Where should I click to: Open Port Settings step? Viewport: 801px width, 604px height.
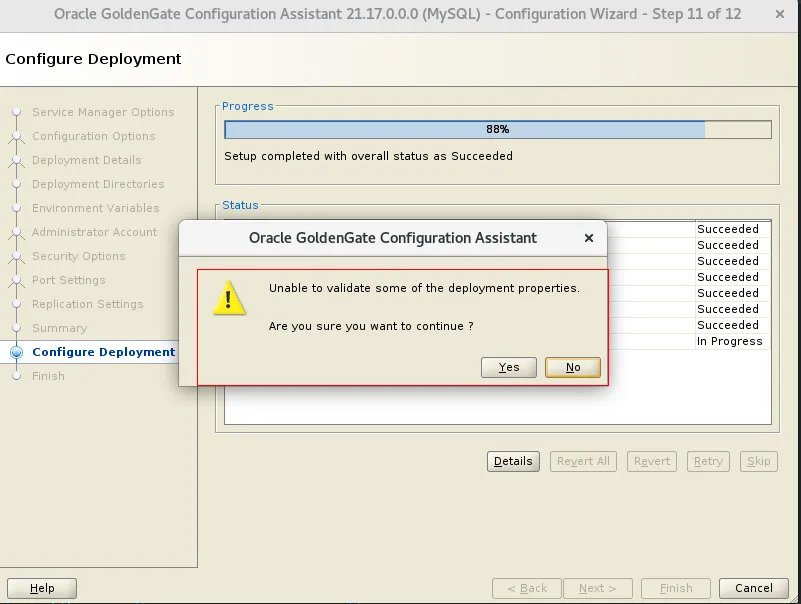click(x=69, y=280)
